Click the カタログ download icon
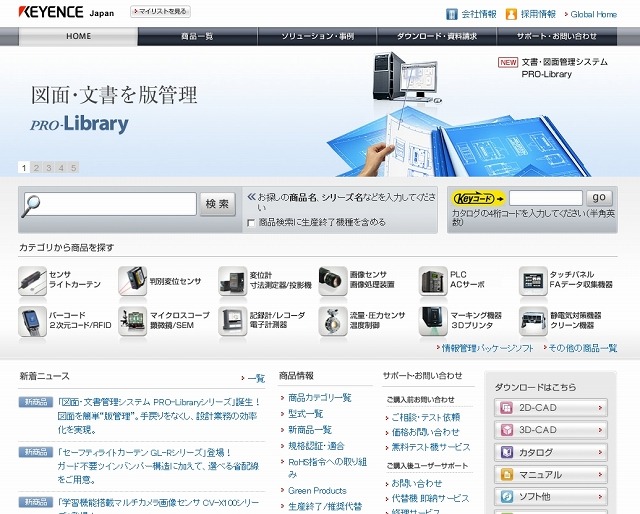The width and height of the screenshot is (640, 514). [507, 452]
